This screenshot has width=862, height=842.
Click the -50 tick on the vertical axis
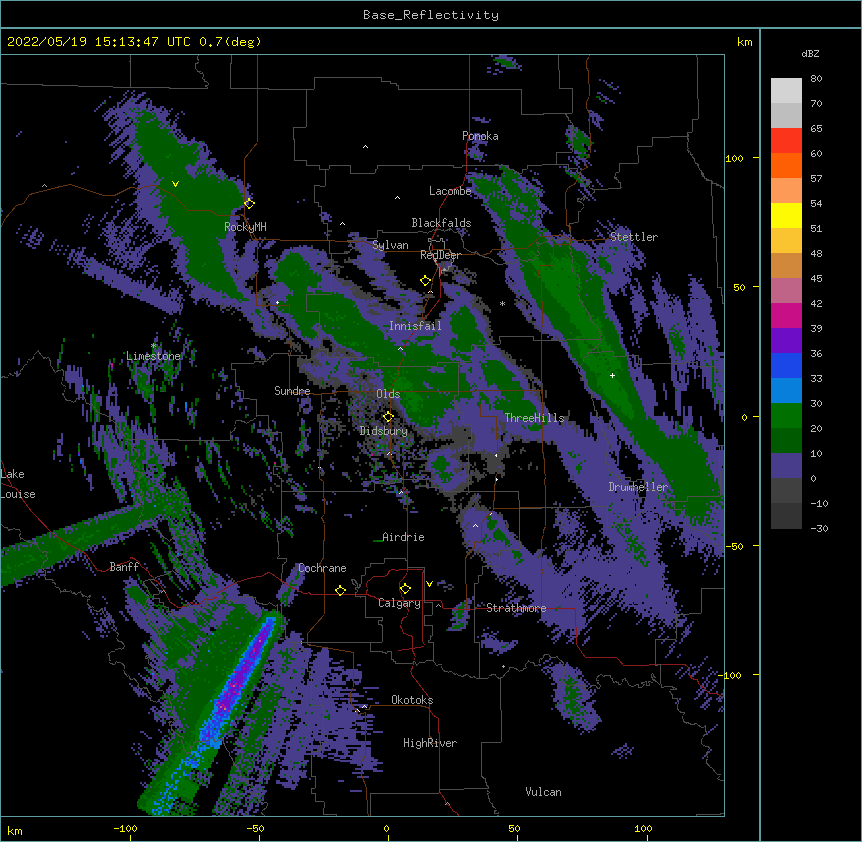(x=734, y=546)
